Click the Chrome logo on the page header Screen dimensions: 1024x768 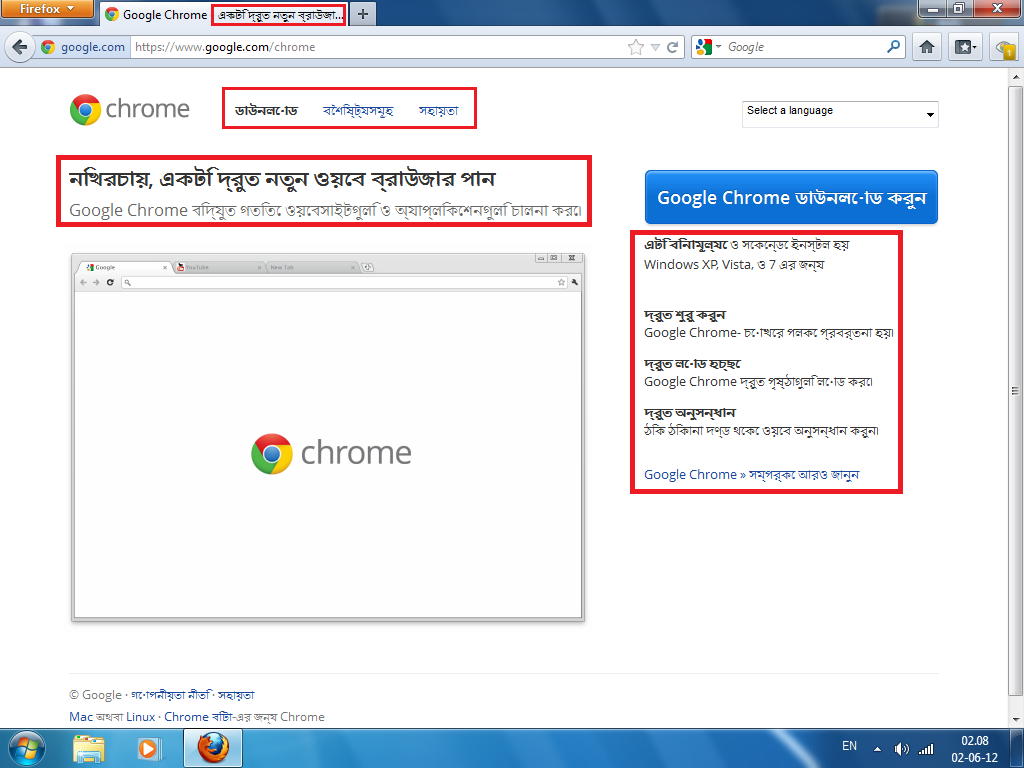[129, 109]
